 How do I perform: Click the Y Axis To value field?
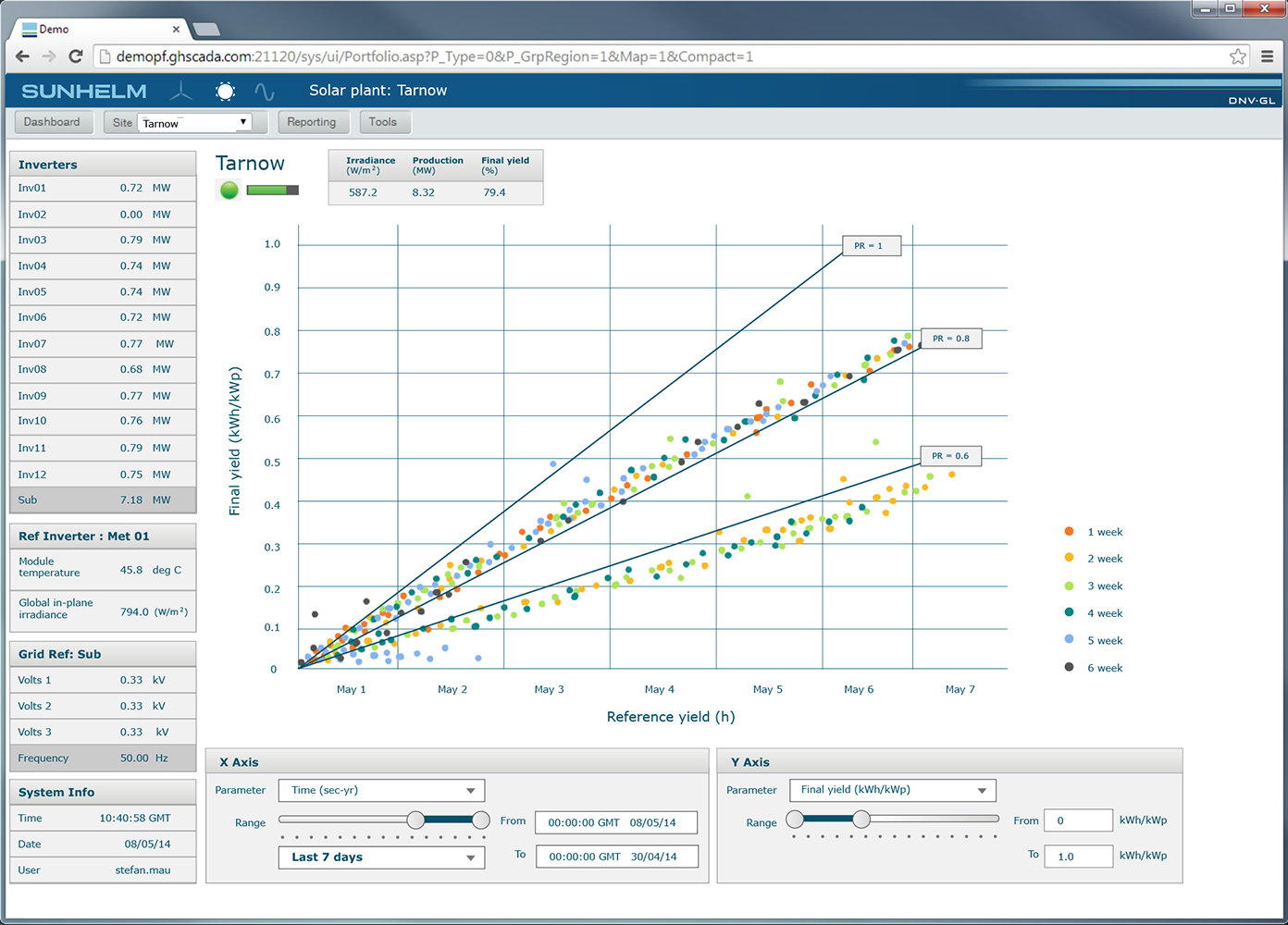1078,857
